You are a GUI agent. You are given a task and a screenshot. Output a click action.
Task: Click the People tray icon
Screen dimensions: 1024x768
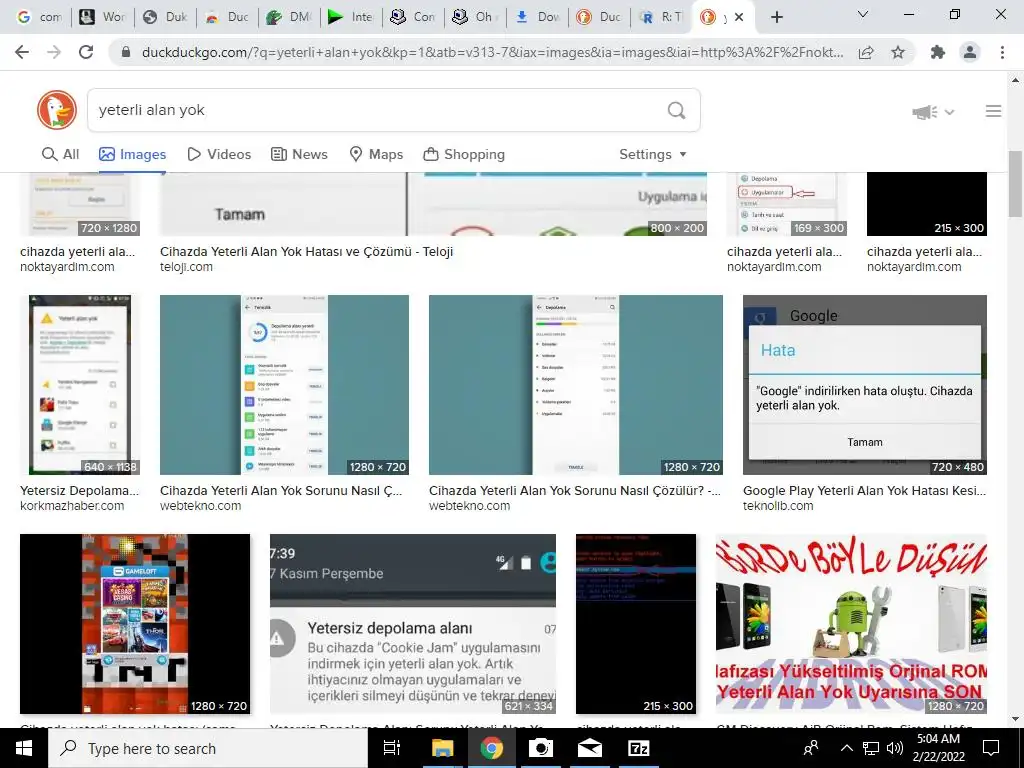pyautogui.click(x=811, y=748)
